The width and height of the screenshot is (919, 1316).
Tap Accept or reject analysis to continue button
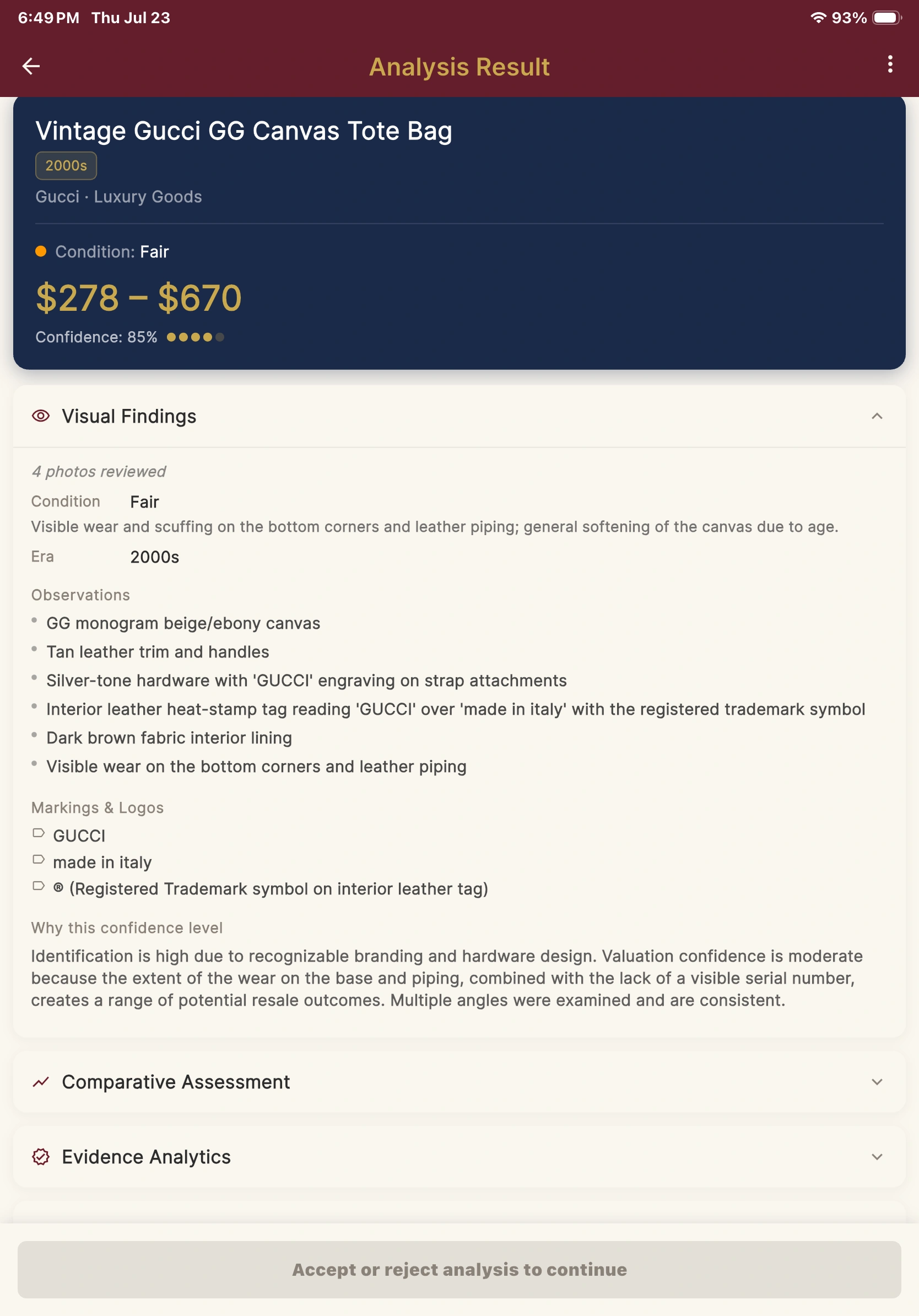[459, 1270]
